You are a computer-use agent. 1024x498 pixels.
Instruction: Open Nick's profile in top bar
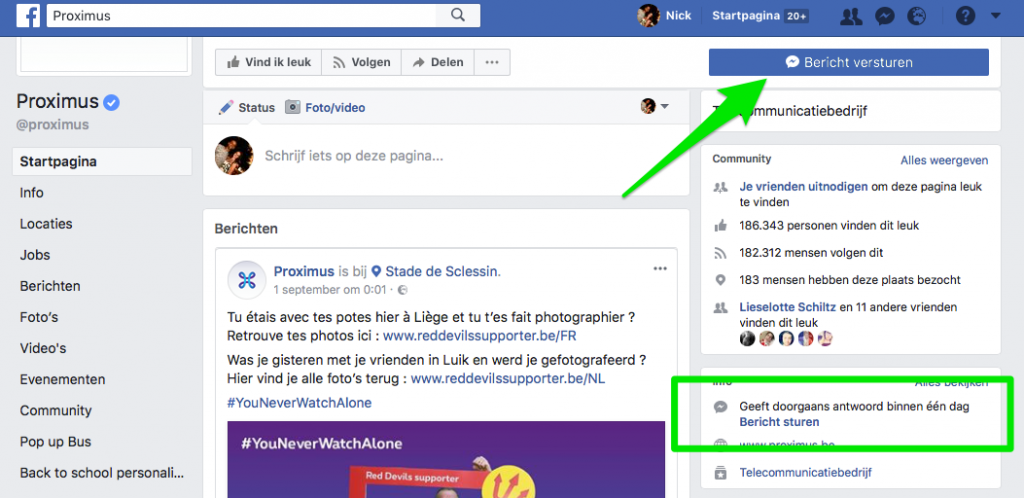click(665, 16)
